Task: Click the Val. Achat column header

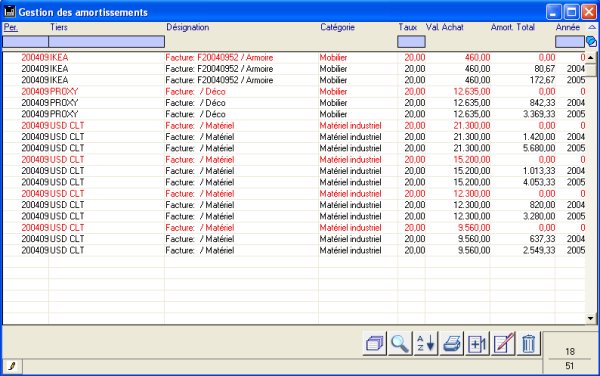Action: click(x=445, y=27)
